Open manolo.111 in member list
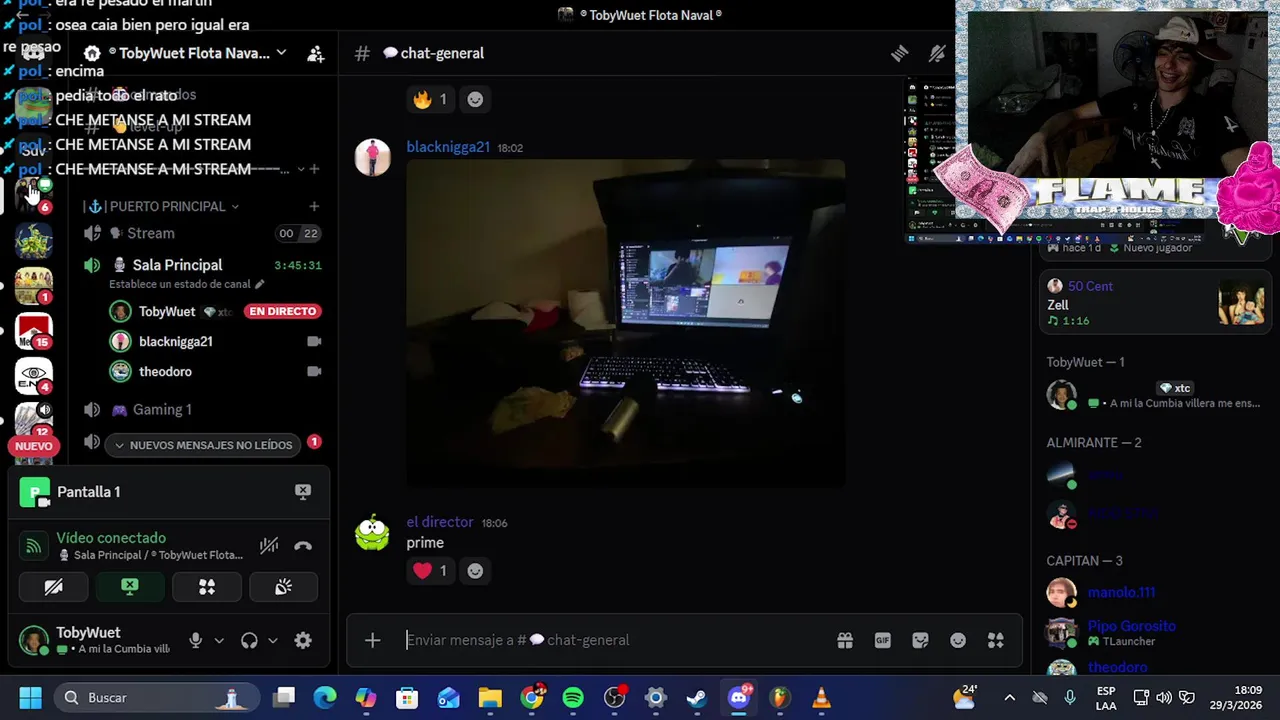The width and height of the screenshot is (1280, 720). pos(1122,592)
